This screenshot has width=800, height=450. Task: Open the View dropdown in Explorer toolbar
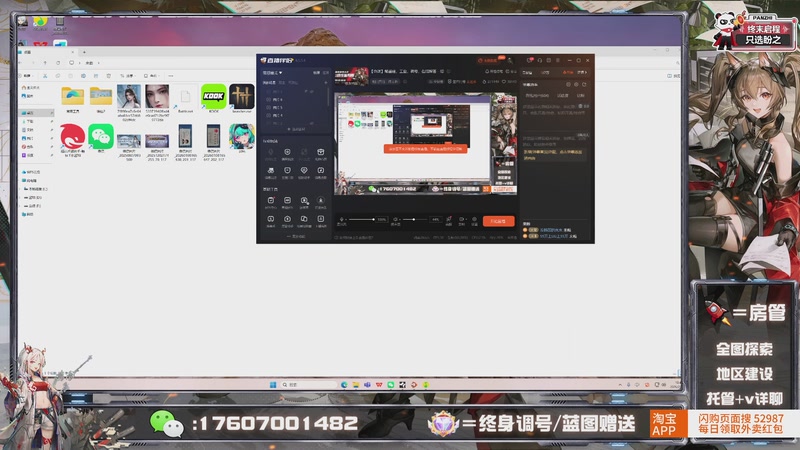[151, 76]
